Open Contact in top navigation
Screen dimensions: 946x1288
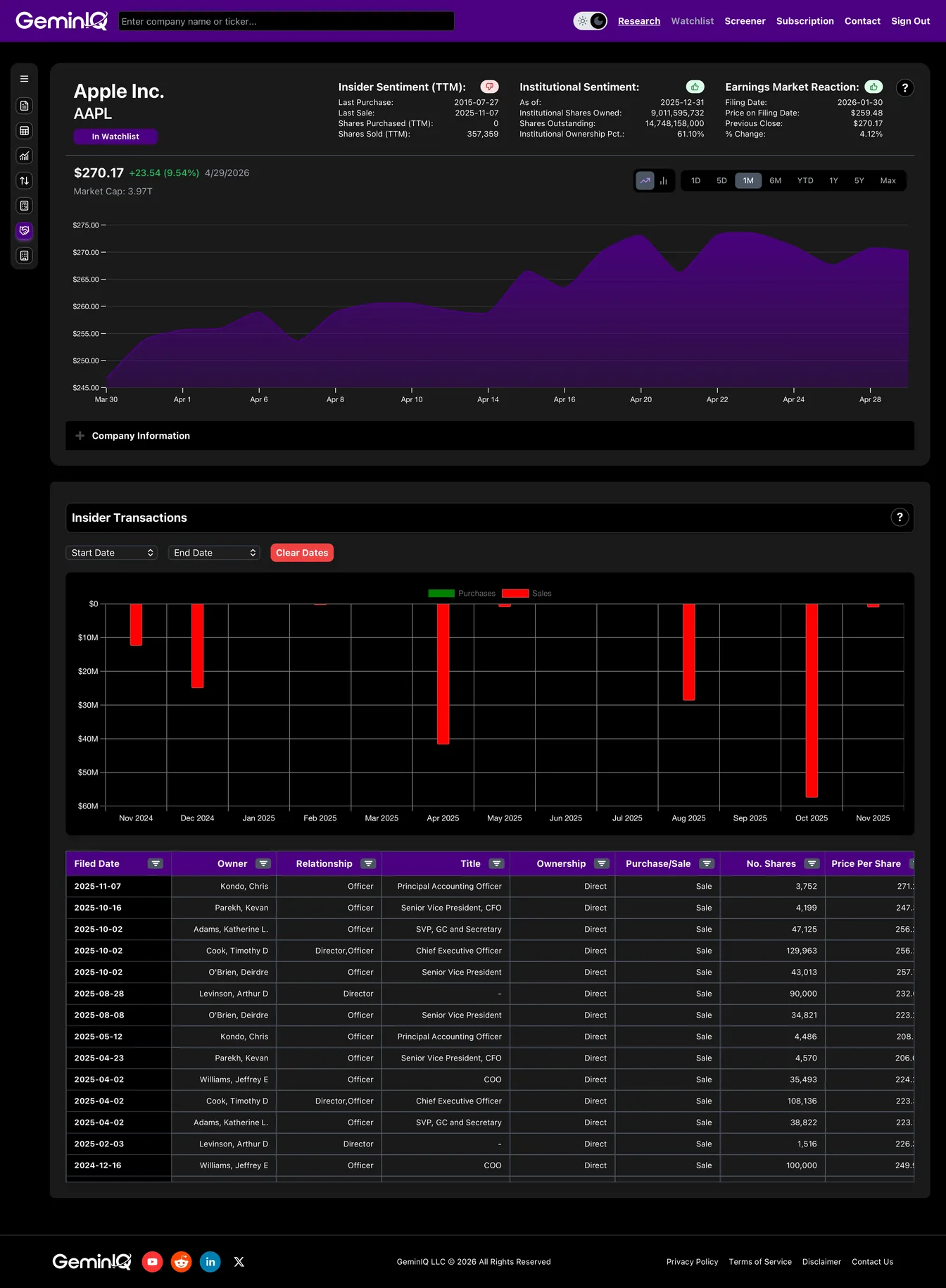[x=862, y=21]
